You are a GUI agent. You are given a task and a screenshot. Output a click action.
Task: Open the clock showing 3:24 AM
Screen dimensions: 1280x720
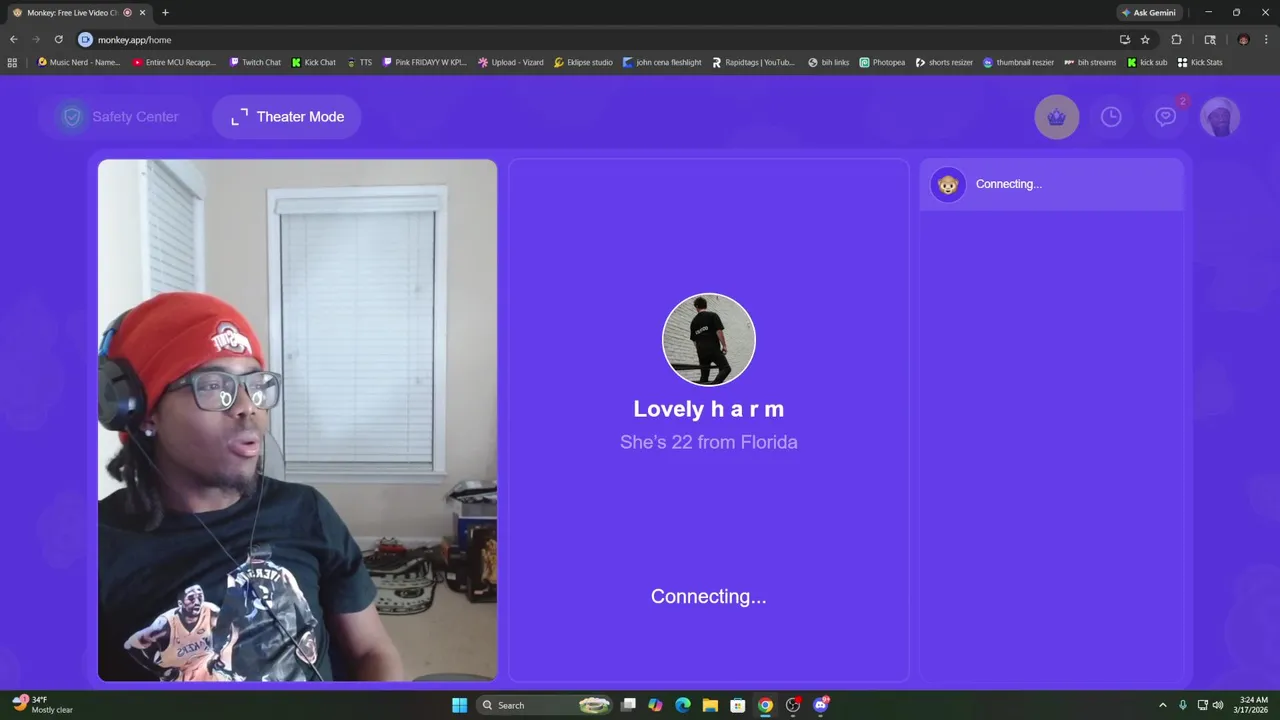point(1253,705)
